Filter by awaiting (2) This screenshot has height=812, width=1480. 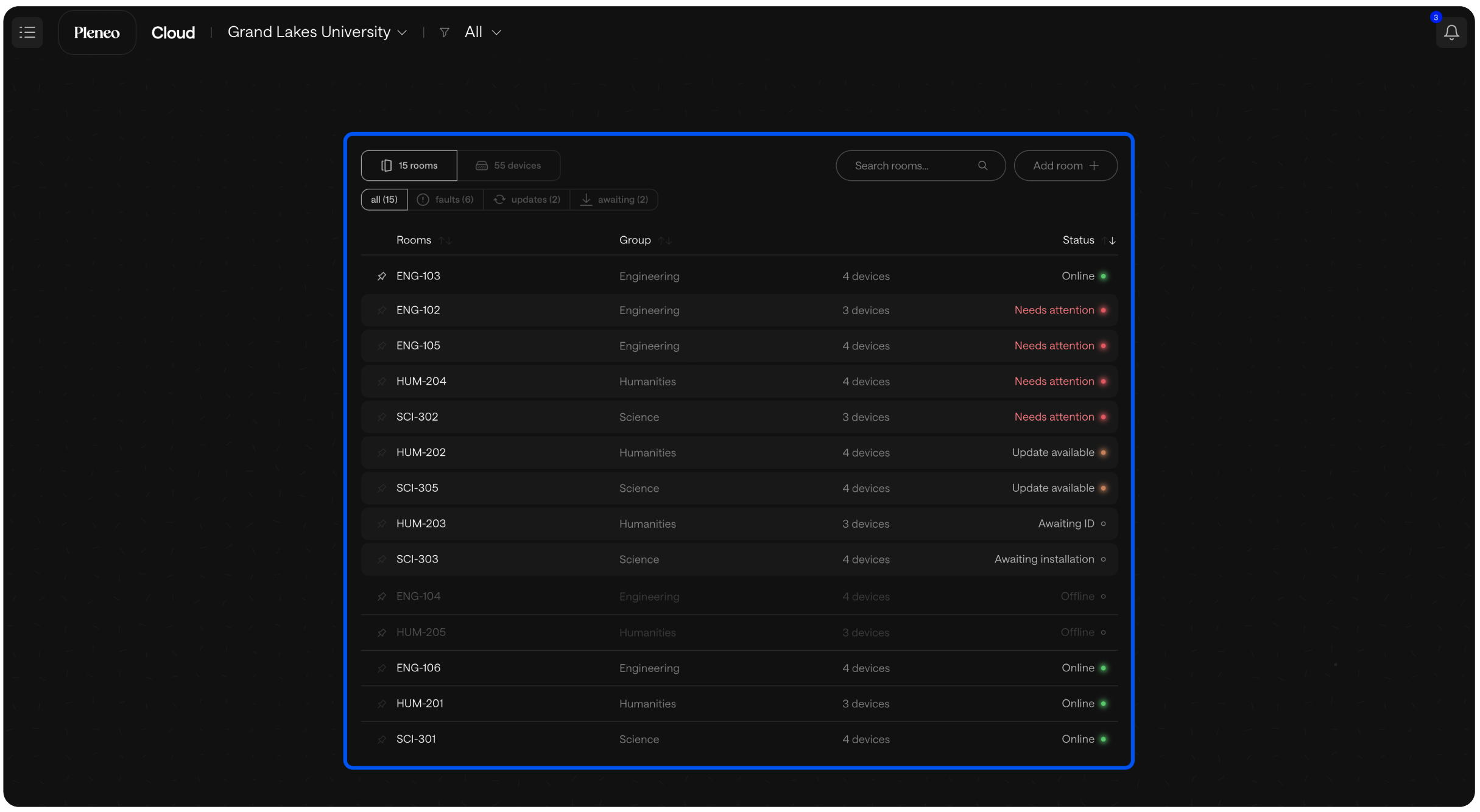click(x=614, y=200)
